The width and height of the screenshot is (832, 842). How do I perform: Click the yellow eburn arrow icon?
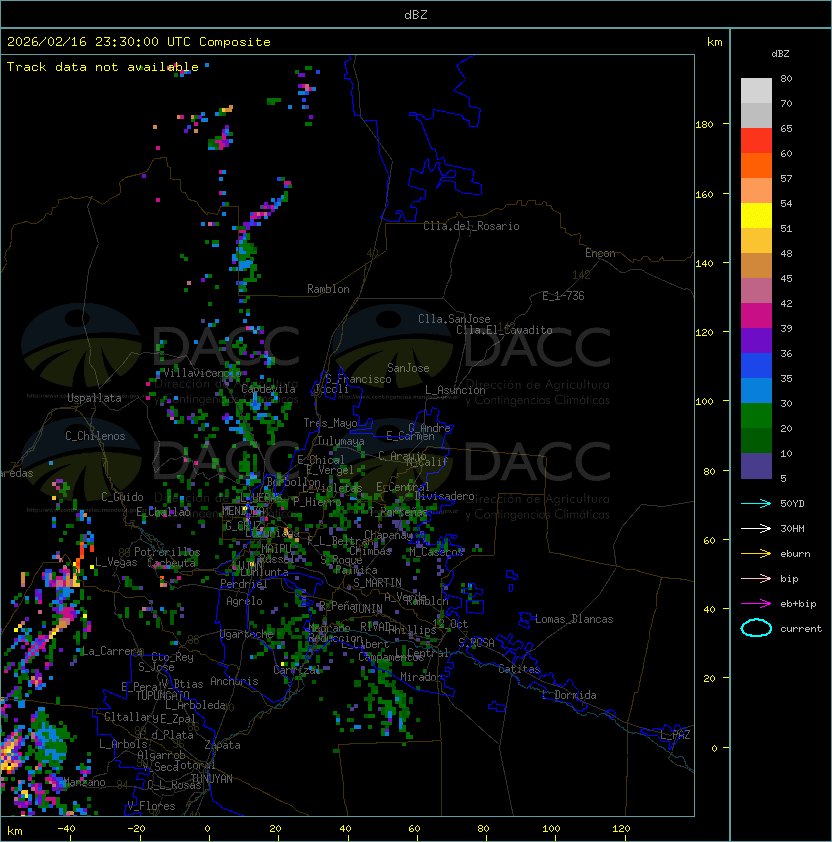pyautogui.click(x=756, y=553)
